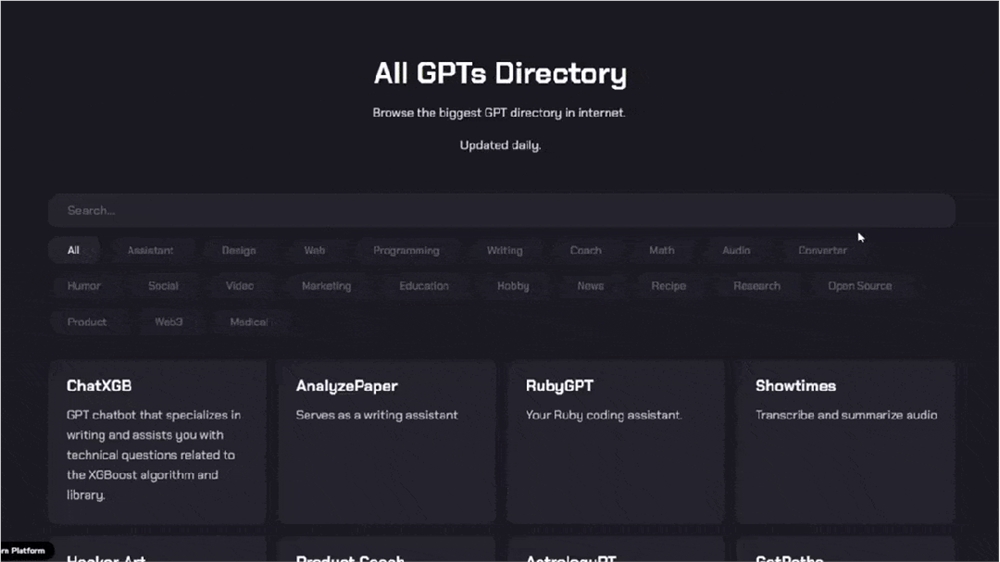Show Humor category GPTs
Viewport: 1000px width, 562px height.
(84, 286)
